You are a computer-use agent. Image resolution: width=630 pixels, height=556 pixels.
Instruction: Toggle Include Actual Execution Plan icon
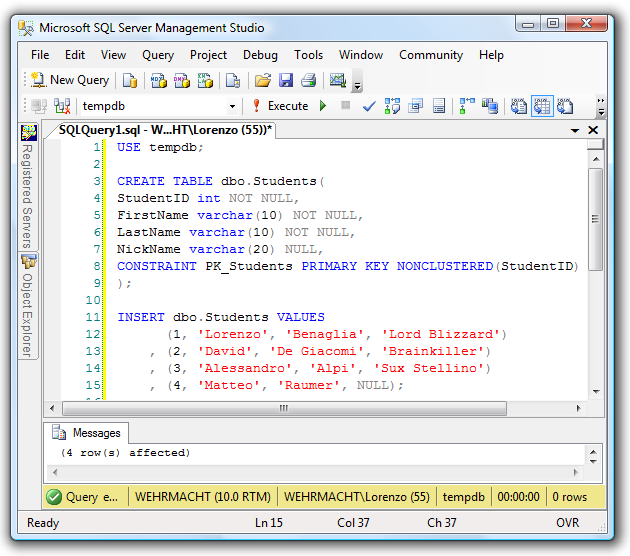pyautogui.click(x=467, y=106)
